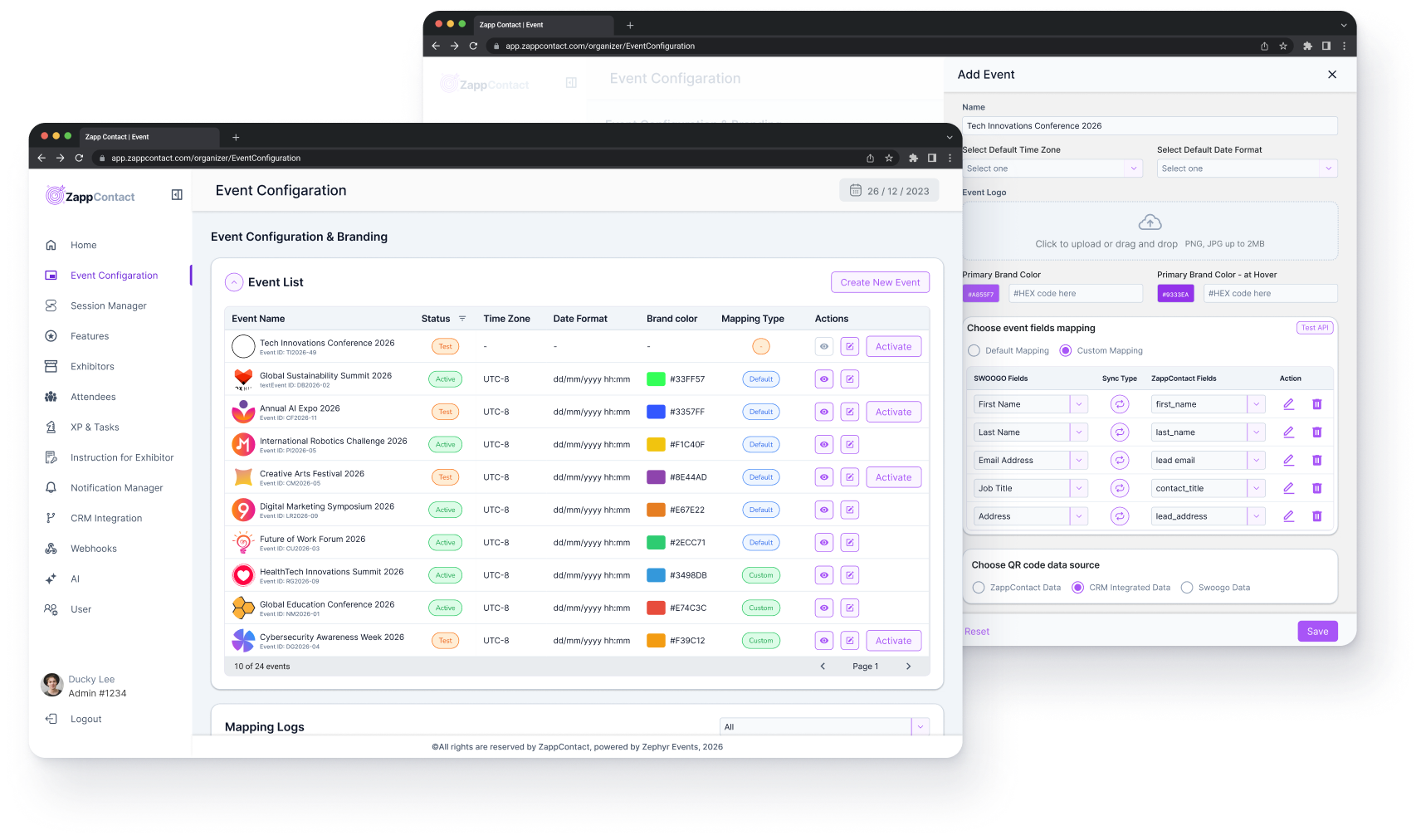
Task: Click the #E74C3C brand color swatch
Action: click(656, 608)
